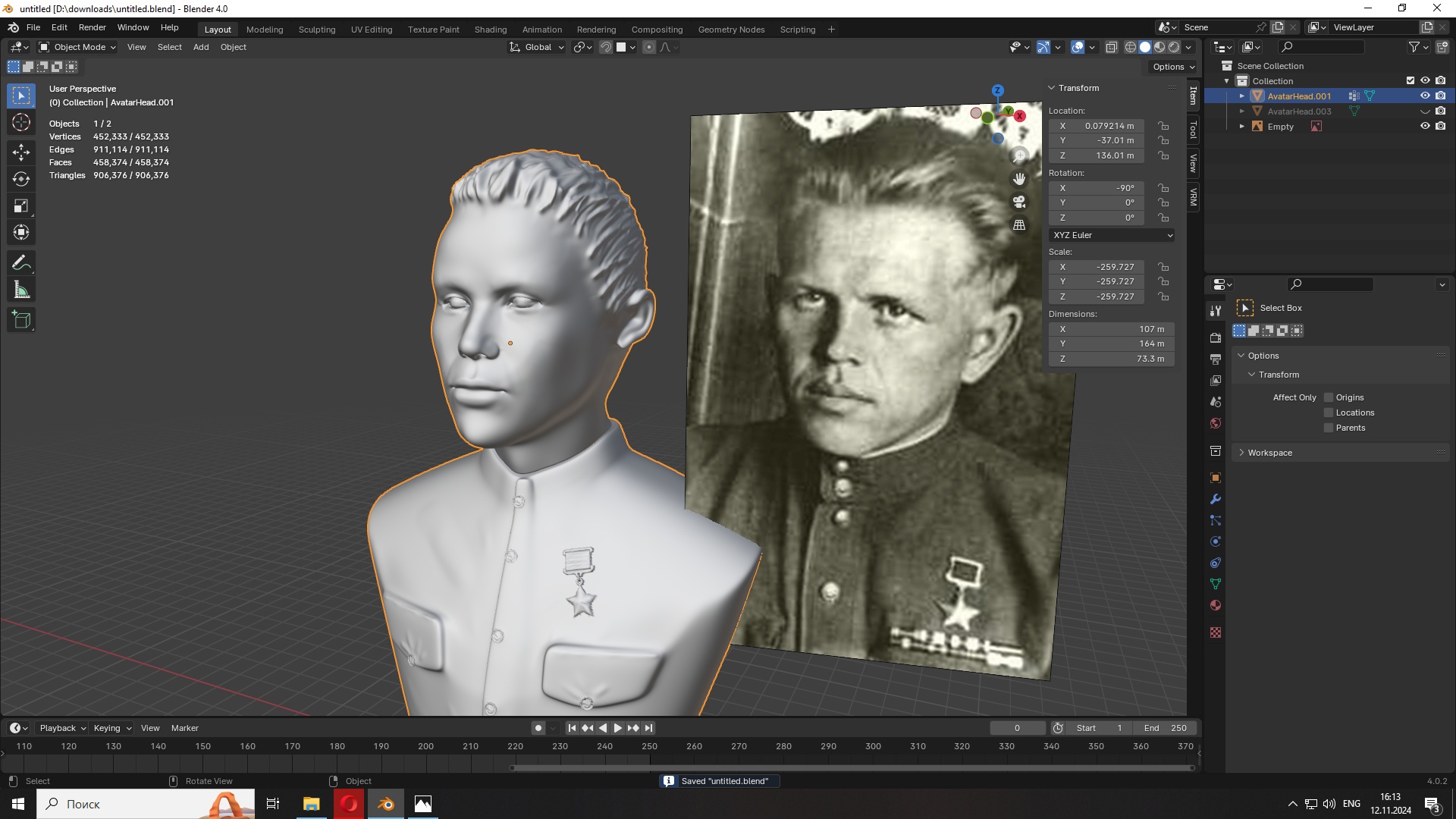Toggle camera view in viewport

(x=1019, y=202)
